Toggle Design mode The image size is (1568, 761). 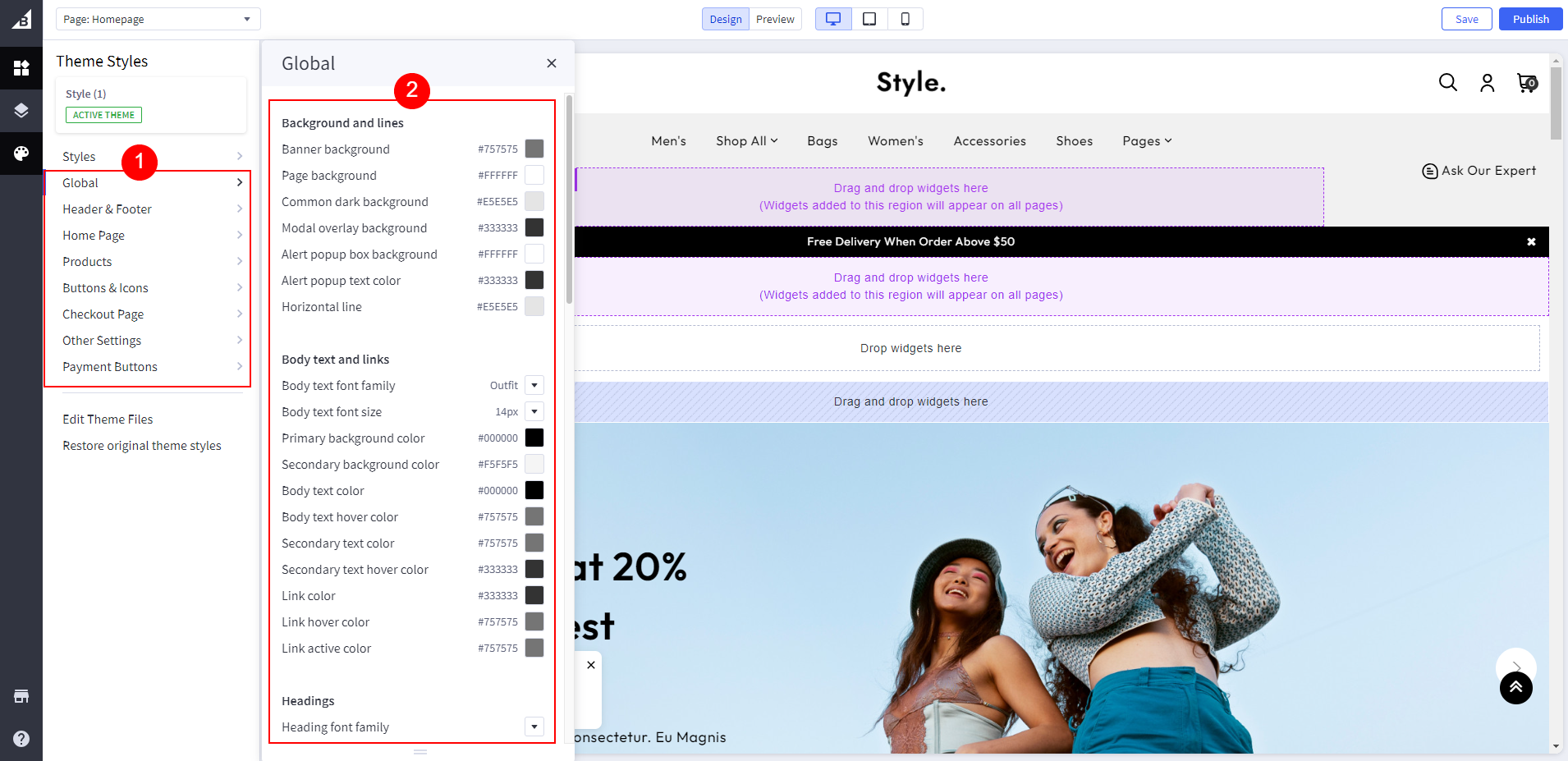pyautogui.click(x=725, y=19)
